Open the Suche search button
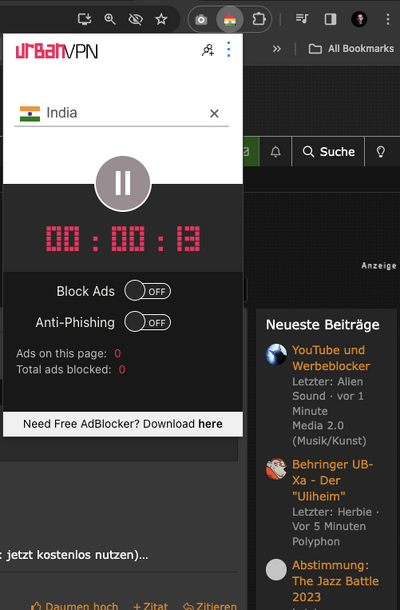 click(328, 151)
